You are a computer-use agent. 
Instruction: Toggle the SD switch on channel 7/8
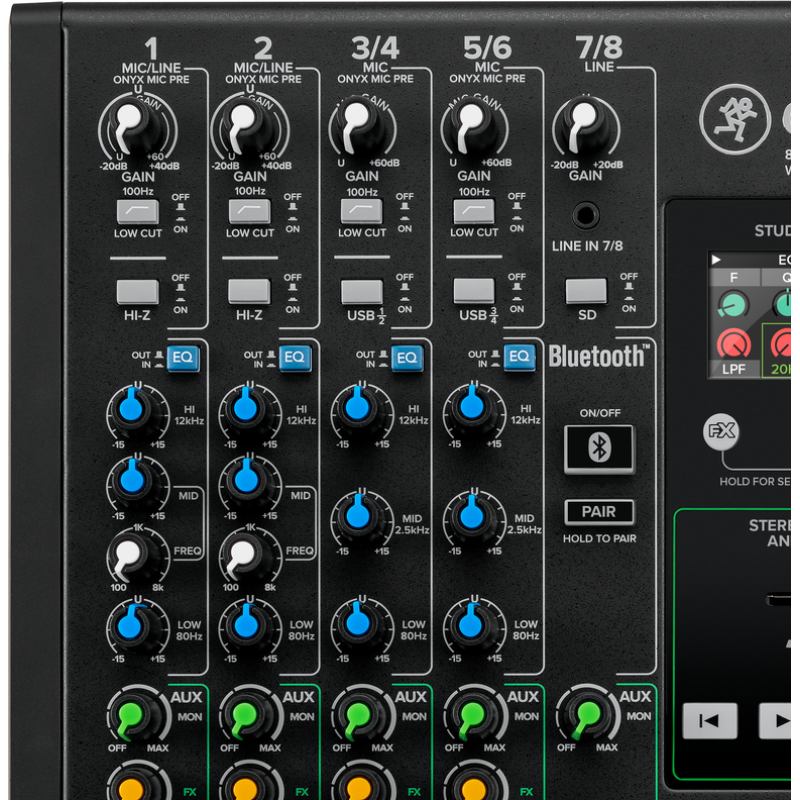coord(586,291)
